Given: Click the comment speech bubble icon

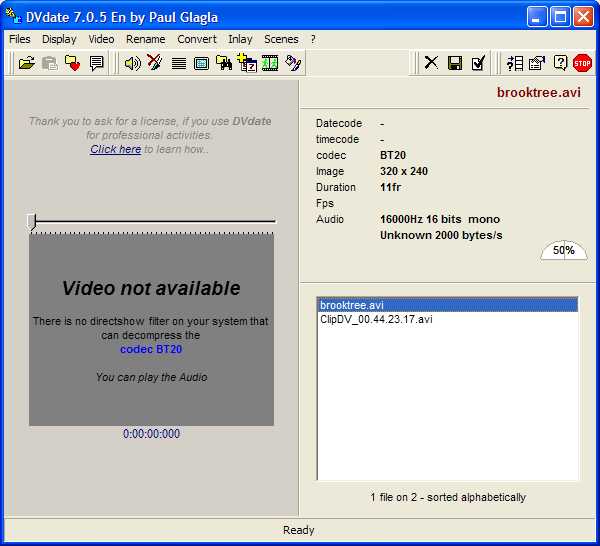Looking at the screenshot, I should click(96, 63).
